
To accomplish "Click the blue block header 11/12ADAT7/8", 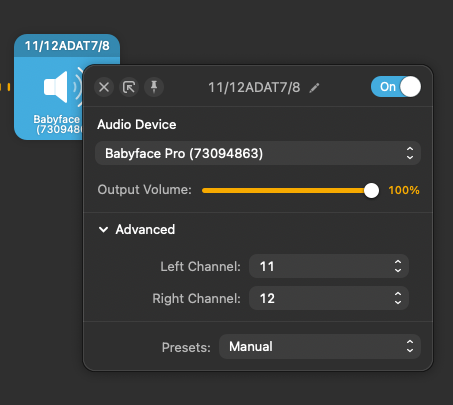I will point(67,46).
